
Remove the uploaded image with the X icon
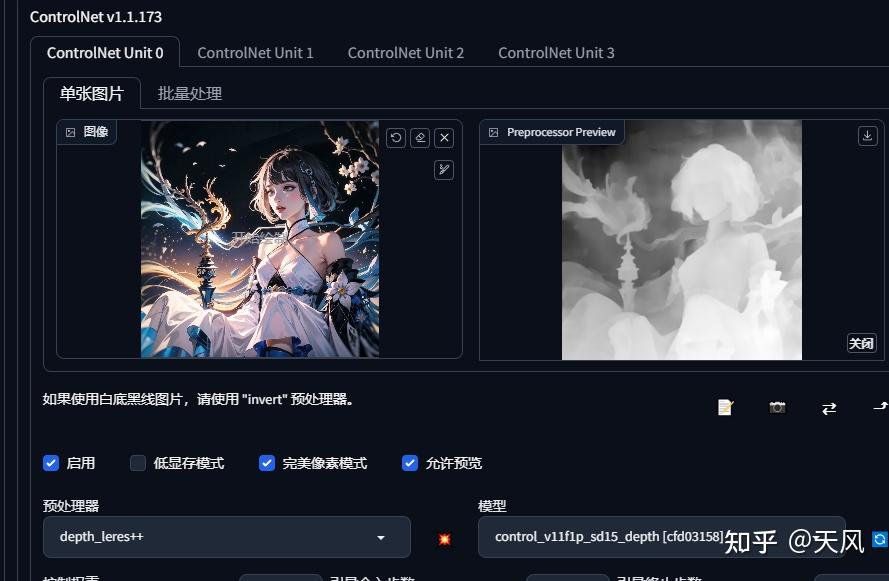click(444, 137)
